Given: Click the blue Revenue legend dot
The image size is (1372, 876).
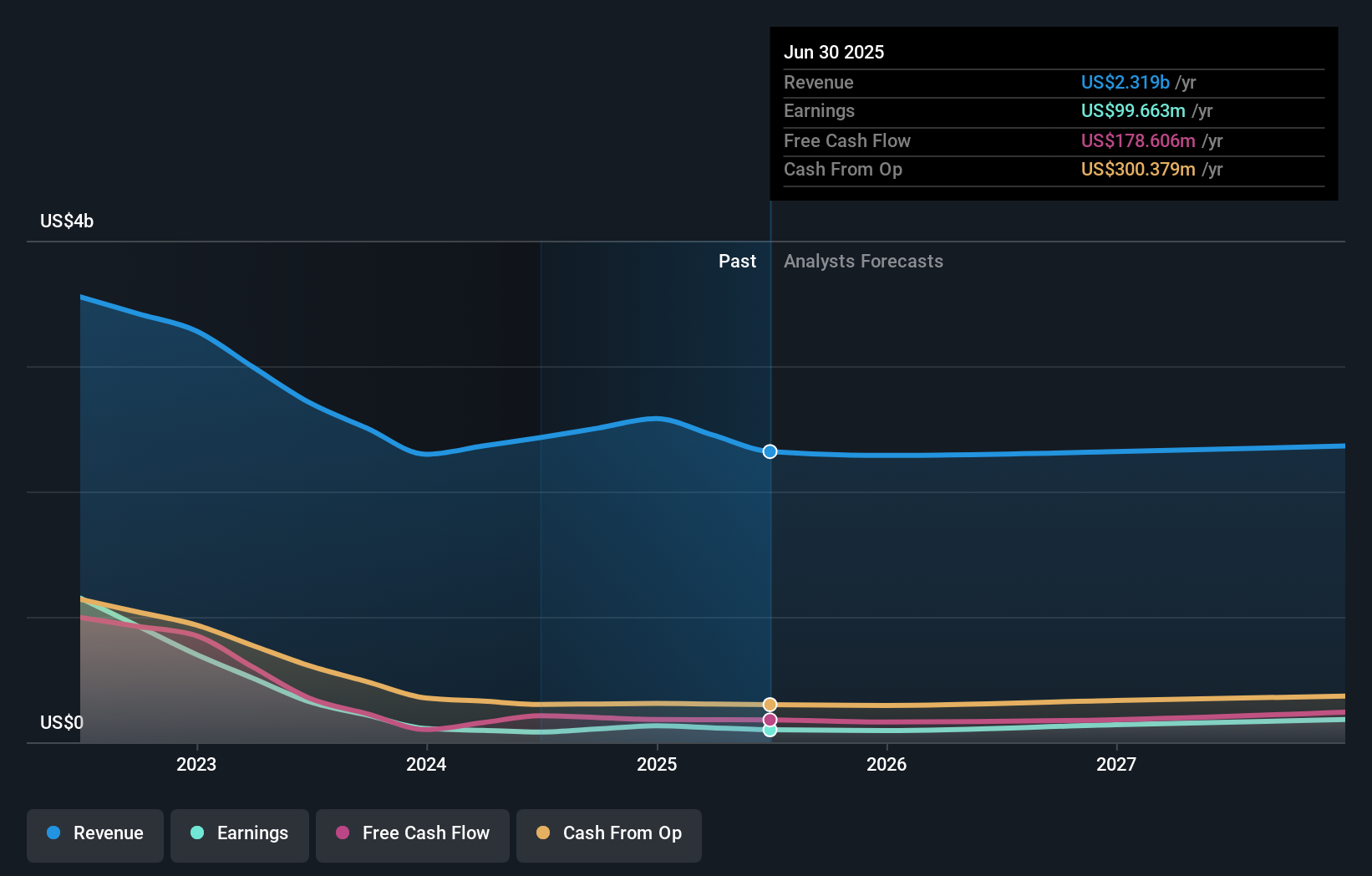Looking at the screenshot, I should click(54, 833).
